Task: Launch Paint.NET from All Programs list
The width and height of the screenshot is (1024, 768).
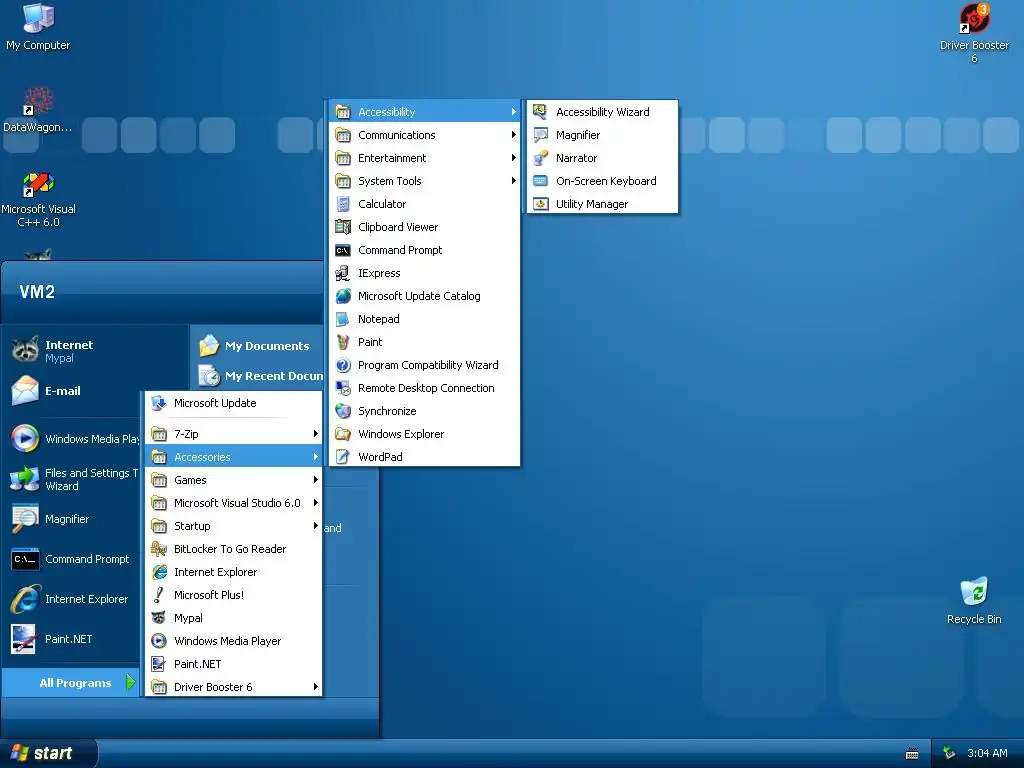Action: [234, 664]
